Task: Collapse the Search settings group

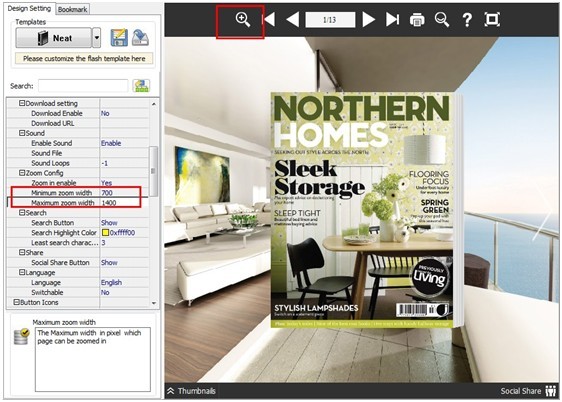Action: (22, 212)
